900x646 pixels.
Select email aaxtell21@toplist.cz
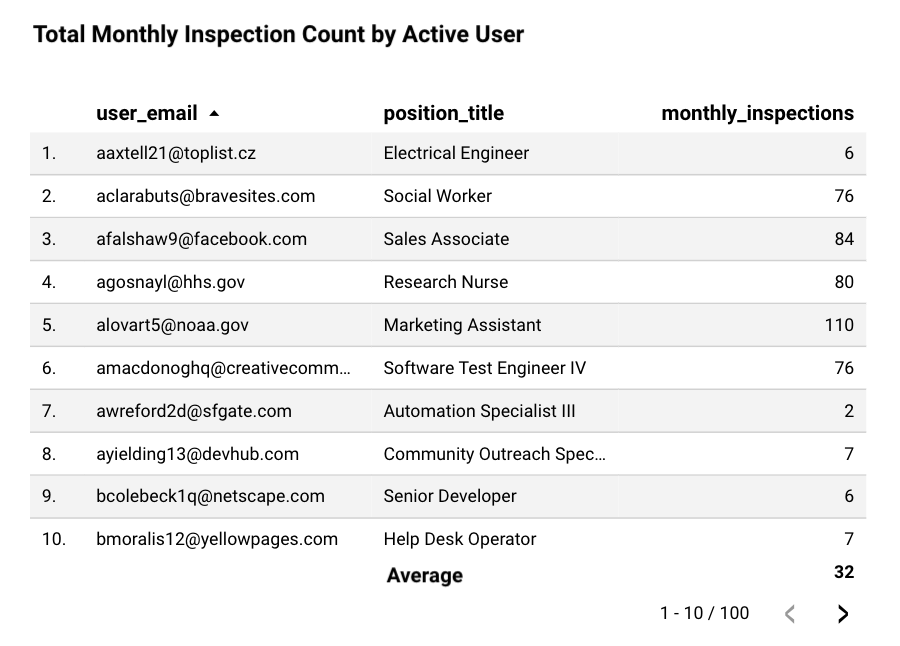(x=176, y=153)
